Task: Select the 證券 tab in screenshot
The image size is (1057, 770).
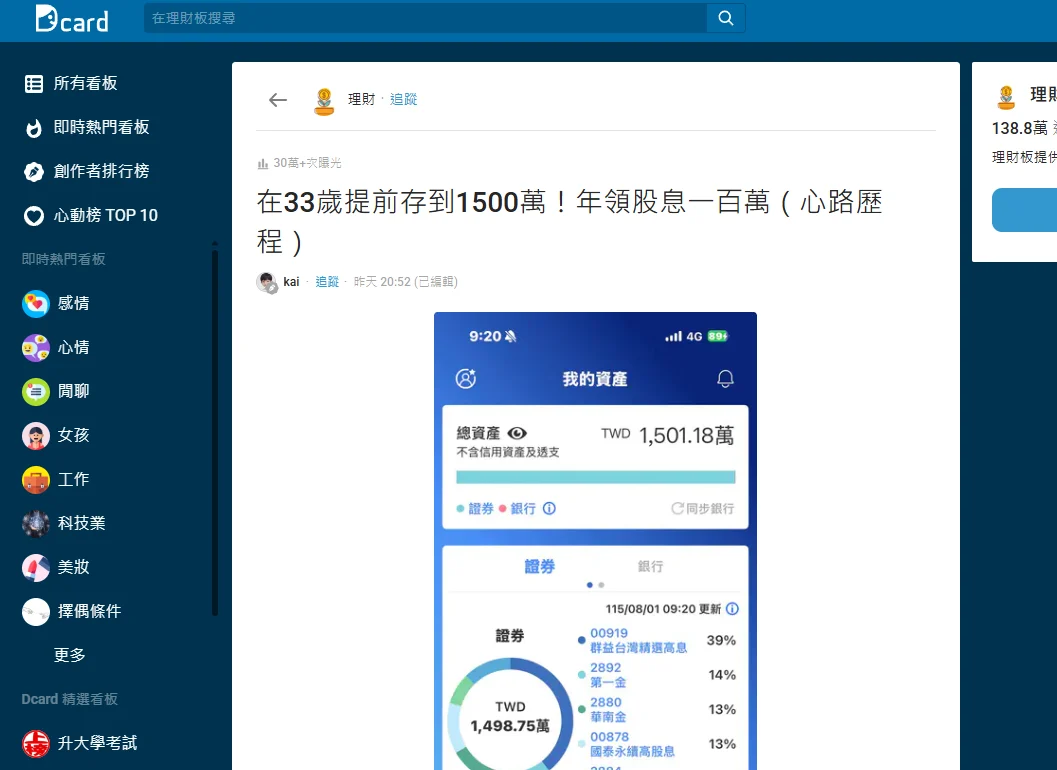Action: coord(539,566)
